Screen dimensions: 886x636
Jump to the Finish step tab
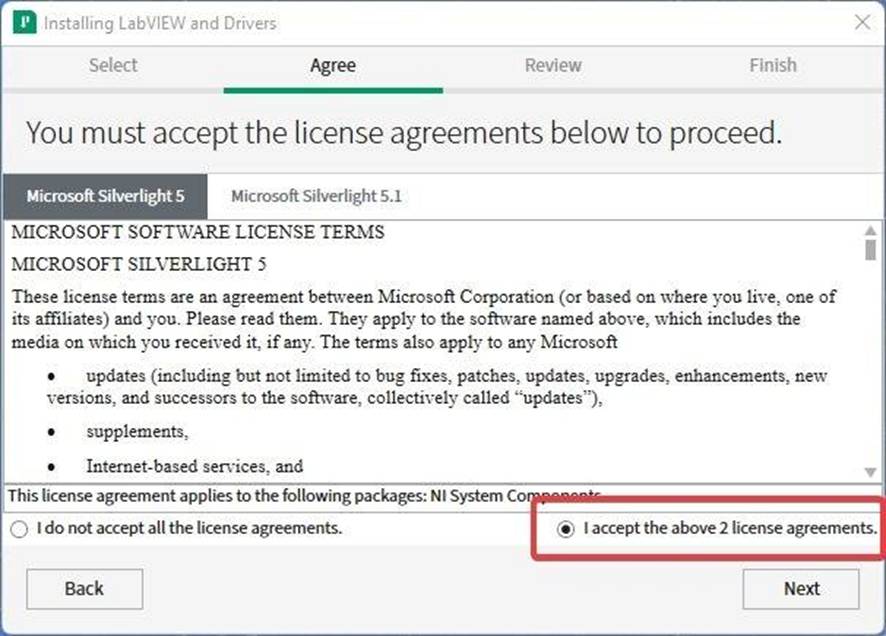(772, 65)
